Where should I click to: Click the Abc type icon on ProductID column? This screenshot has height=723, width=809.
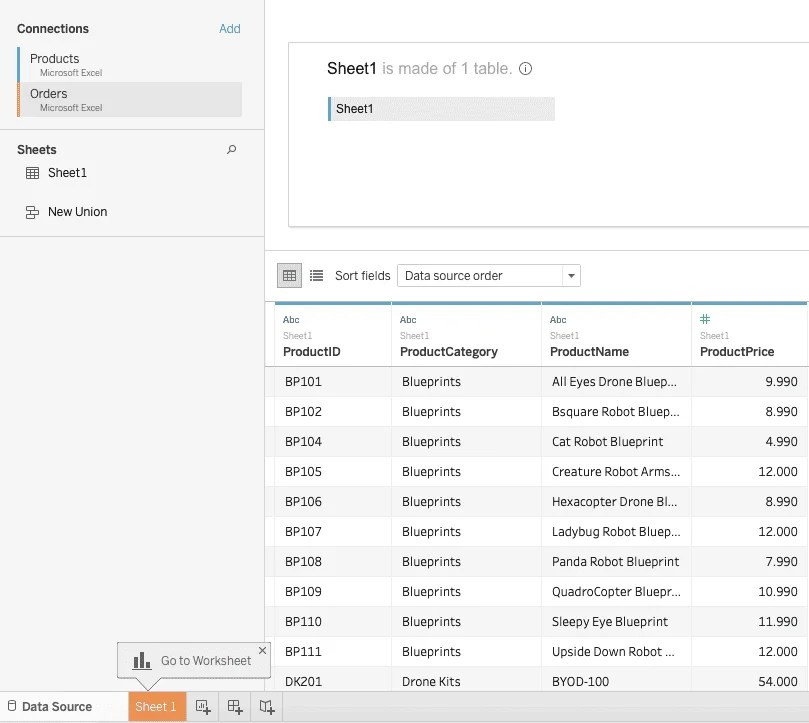tap(290, 319)
